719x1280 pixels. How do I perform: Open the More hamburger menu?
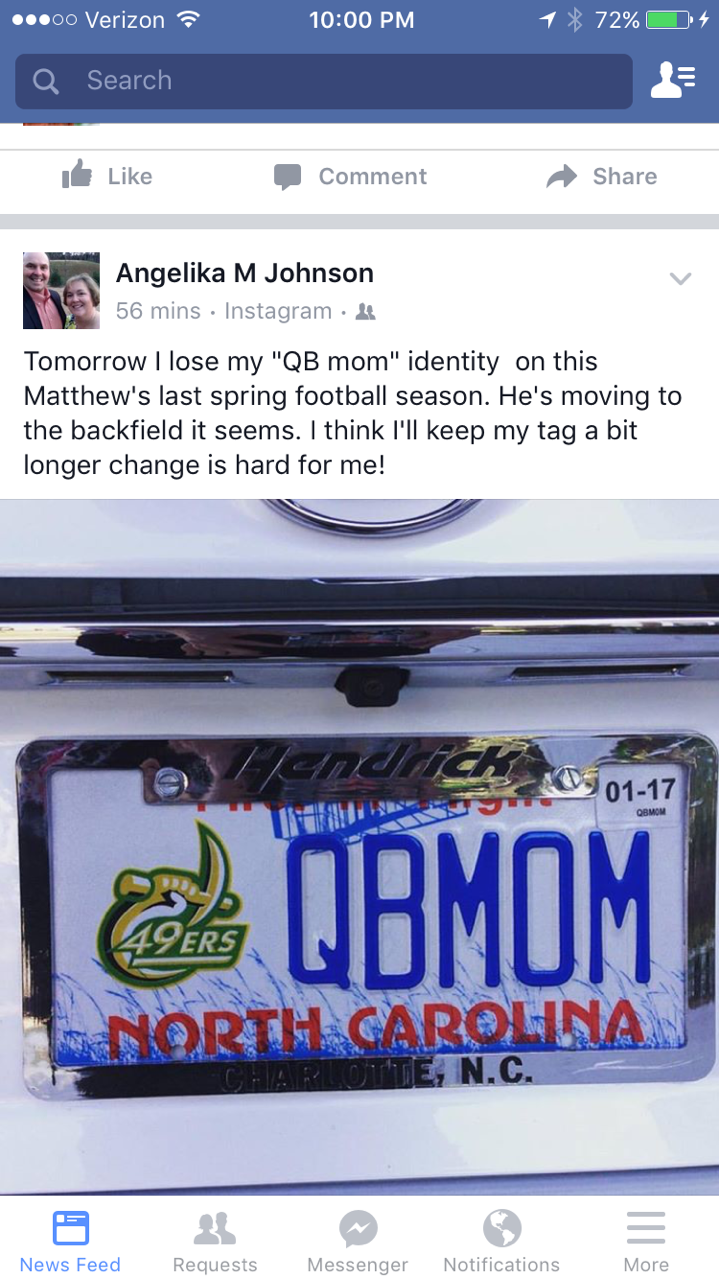click(646, 1228)
